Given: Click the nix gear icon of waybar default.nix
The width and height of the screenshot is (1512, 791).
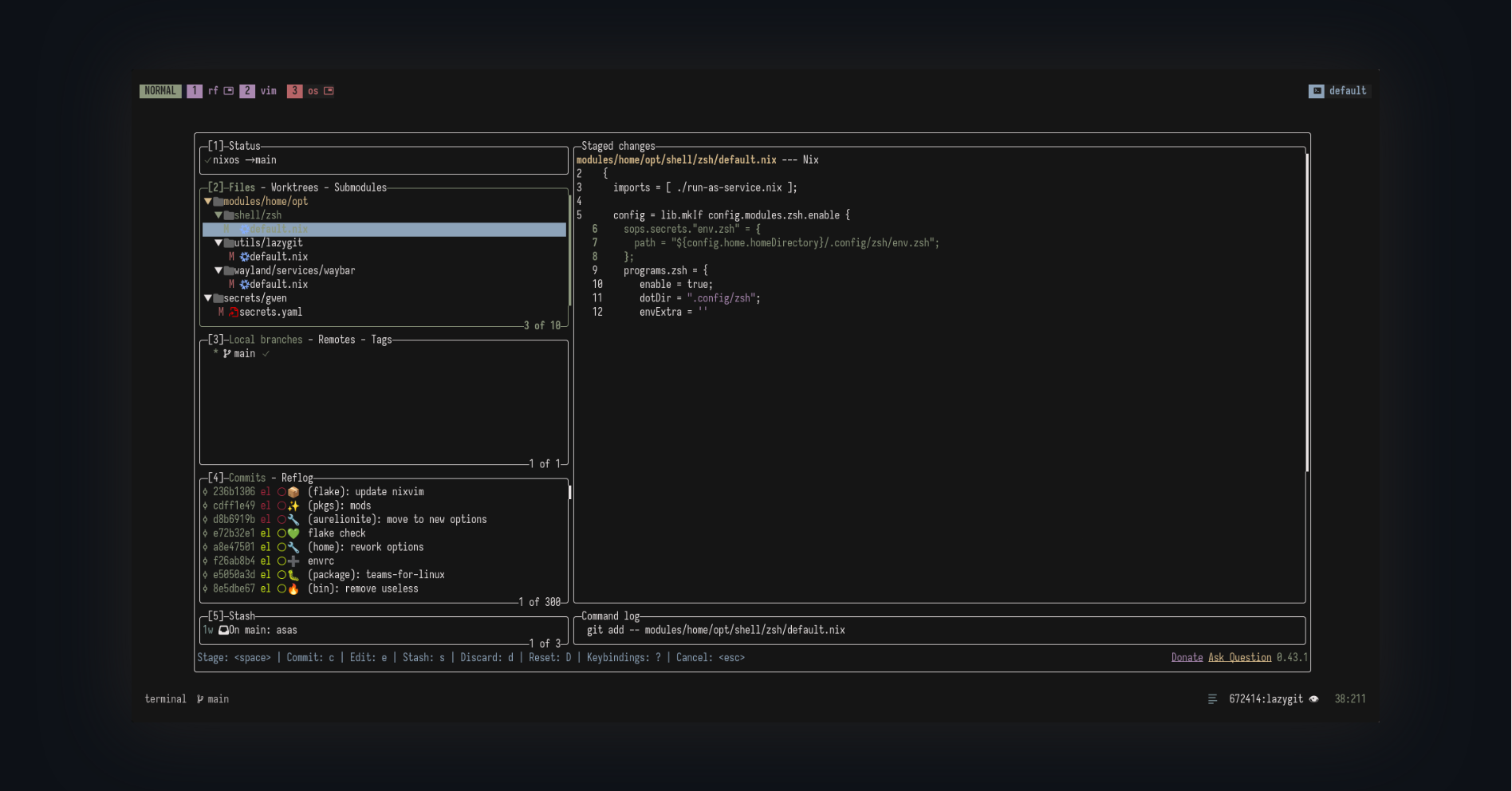Looking at the screenshot, I should [244, 285].
